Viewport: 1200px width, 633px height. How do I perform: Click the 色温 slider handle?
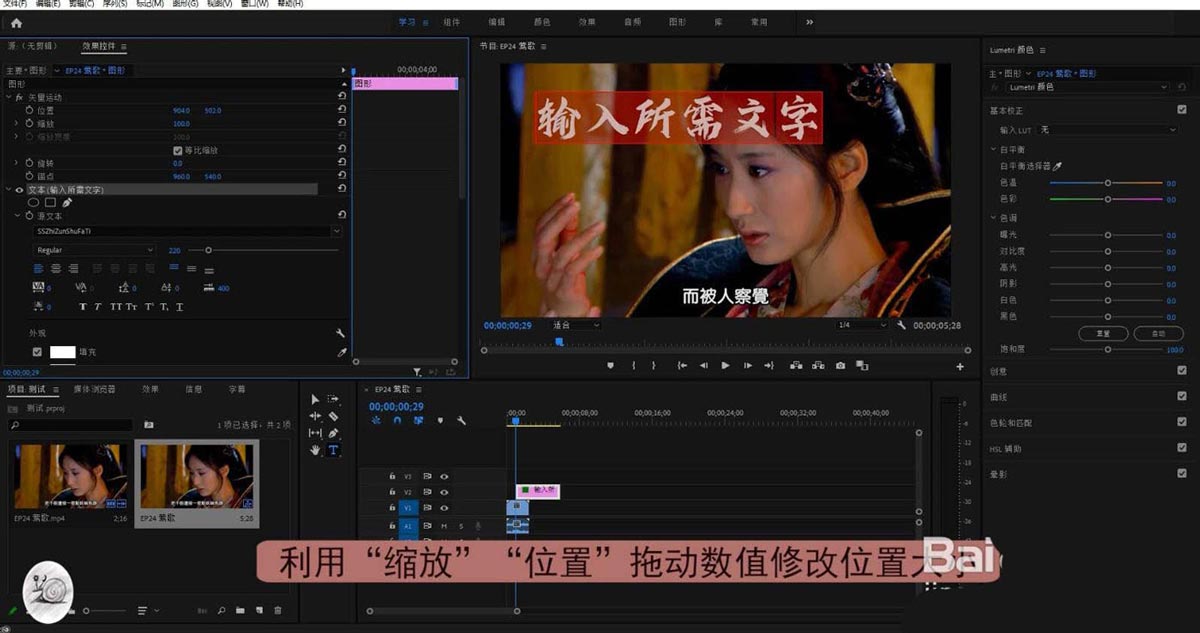pos(1107,183)
